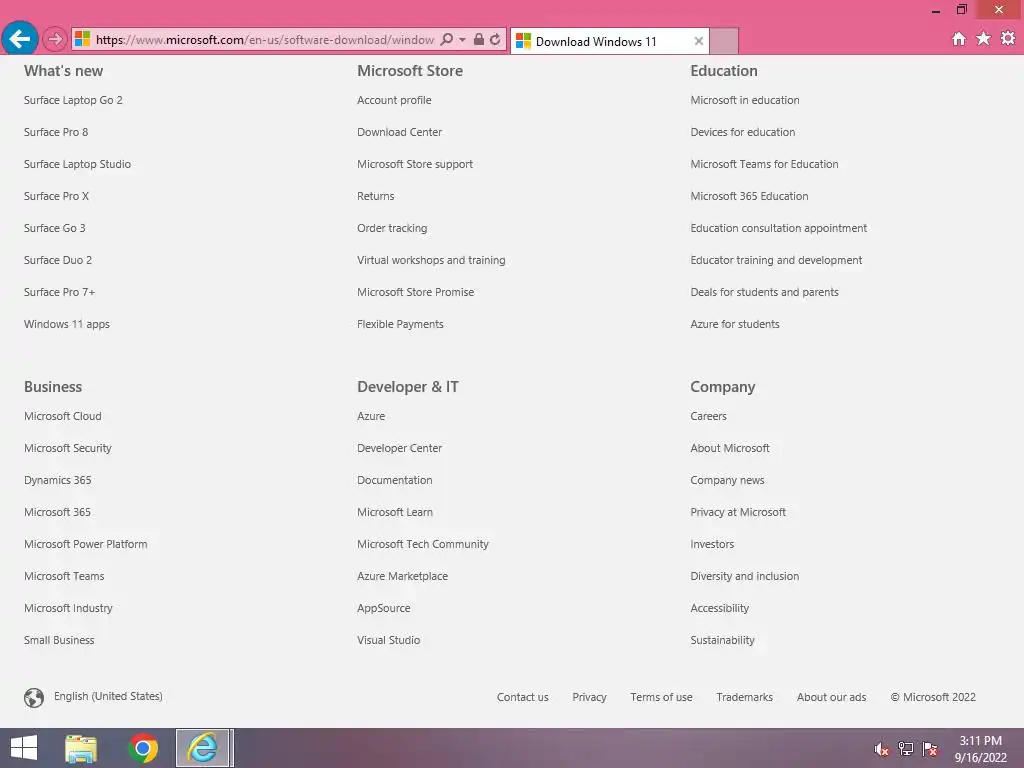The image size is (1024, 768).
Task: Open Careers link under Company
Action: (708, 416)
